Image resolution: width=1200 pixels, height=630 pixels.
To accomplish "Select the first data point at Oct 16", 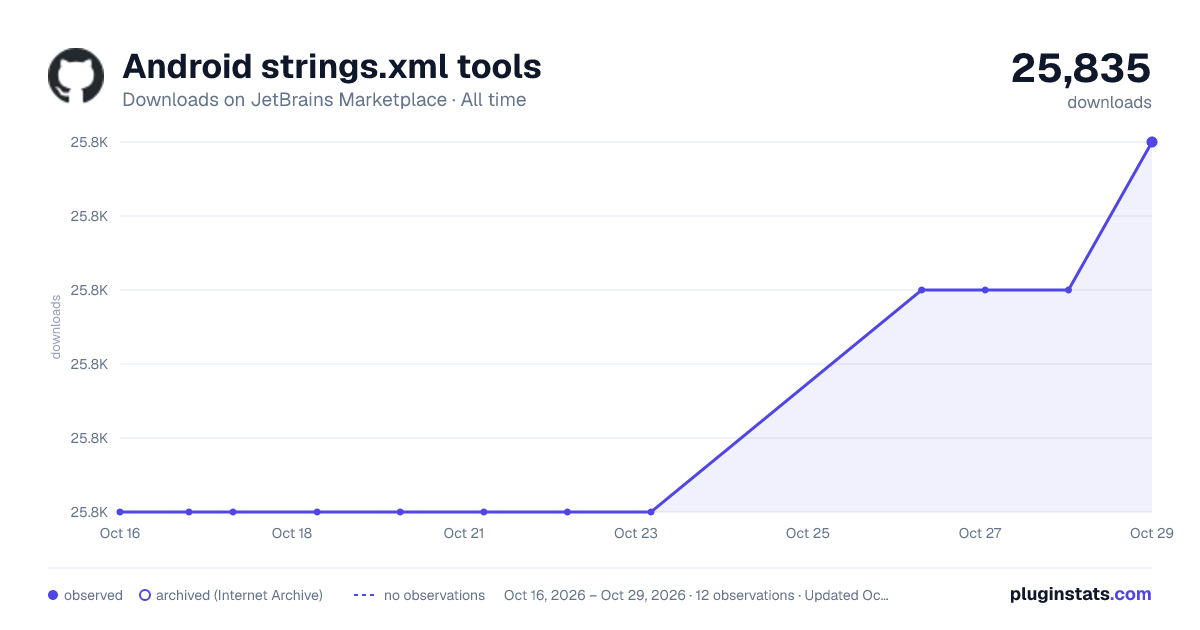I will (120, 512).
